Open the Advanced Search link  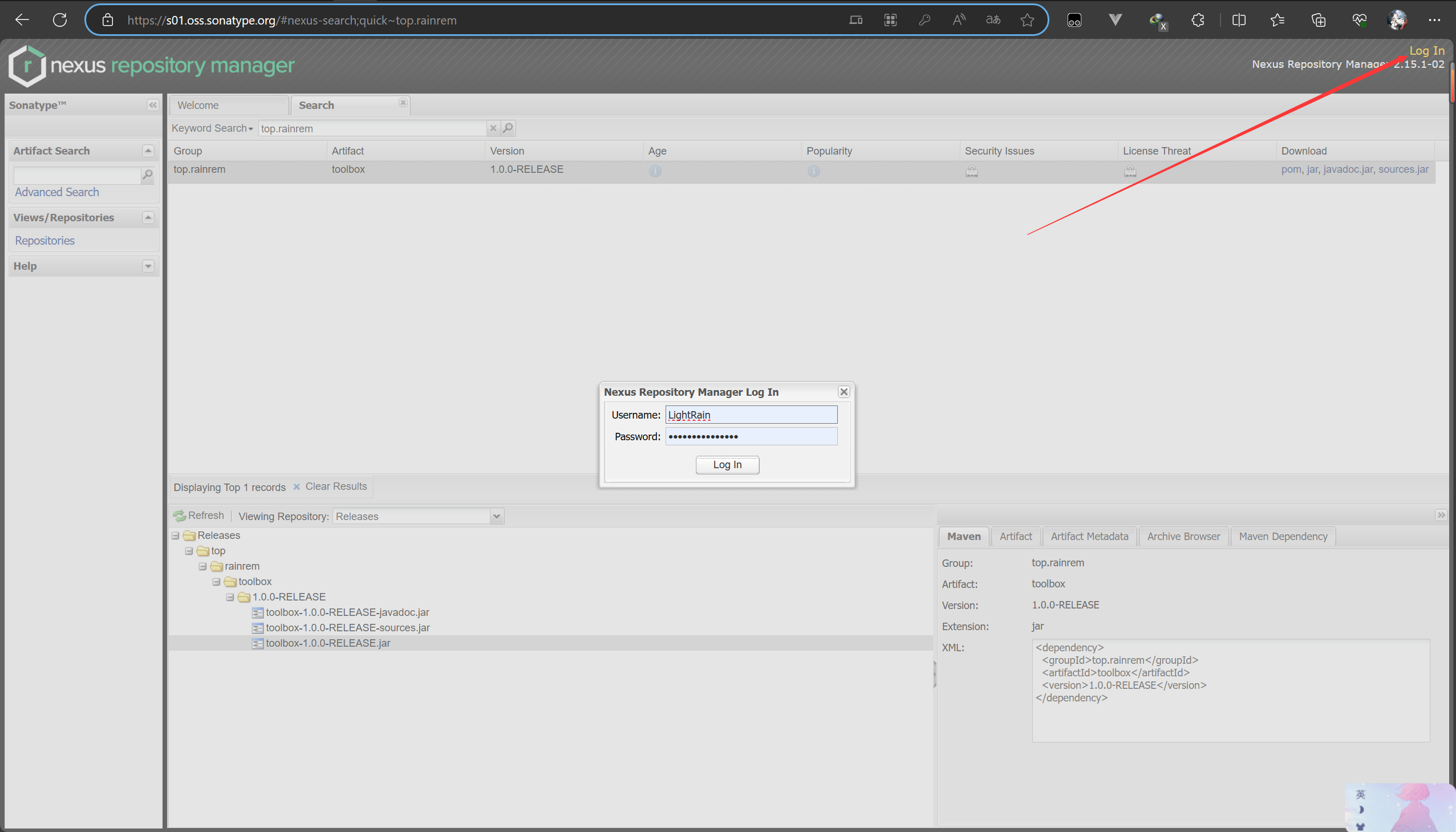[56, 193]
